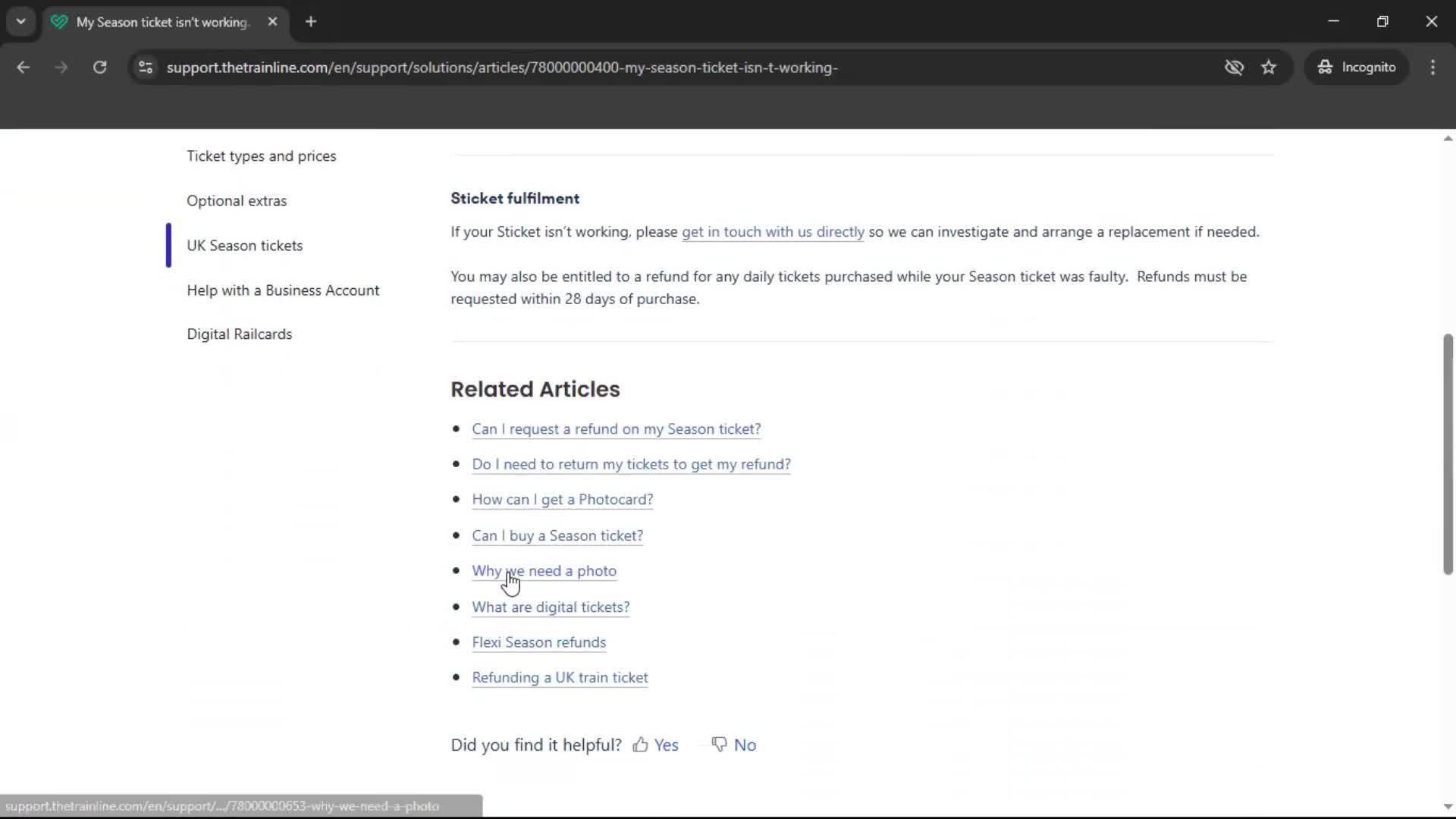
Task: Click the third-party cookies blocked icon
Action: pos(1235,67)
